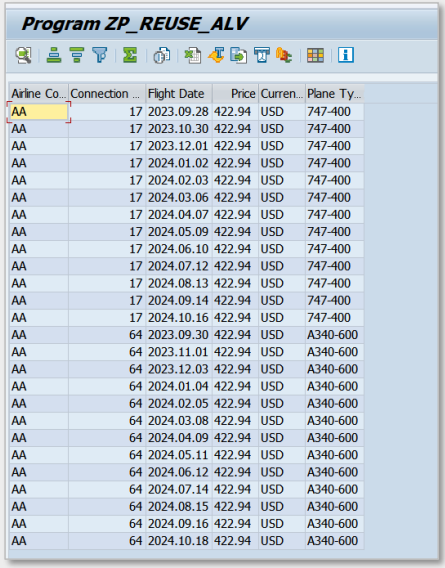
Task: Select the Curren... column header
Action: point(282,94)
